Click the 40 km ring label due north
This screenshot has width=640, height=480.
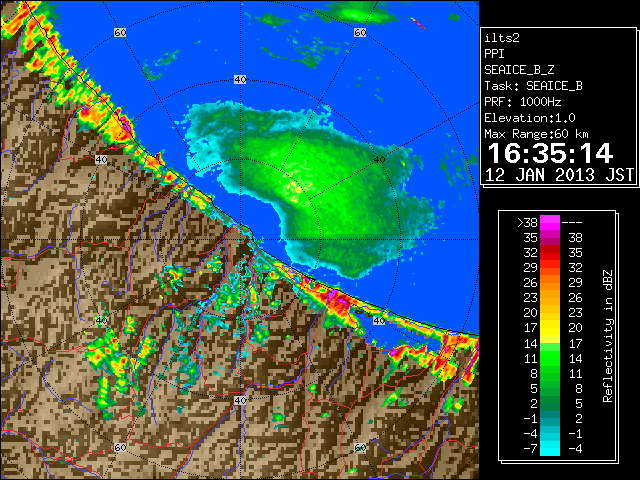pyautogui.click(x=240, y=80)
